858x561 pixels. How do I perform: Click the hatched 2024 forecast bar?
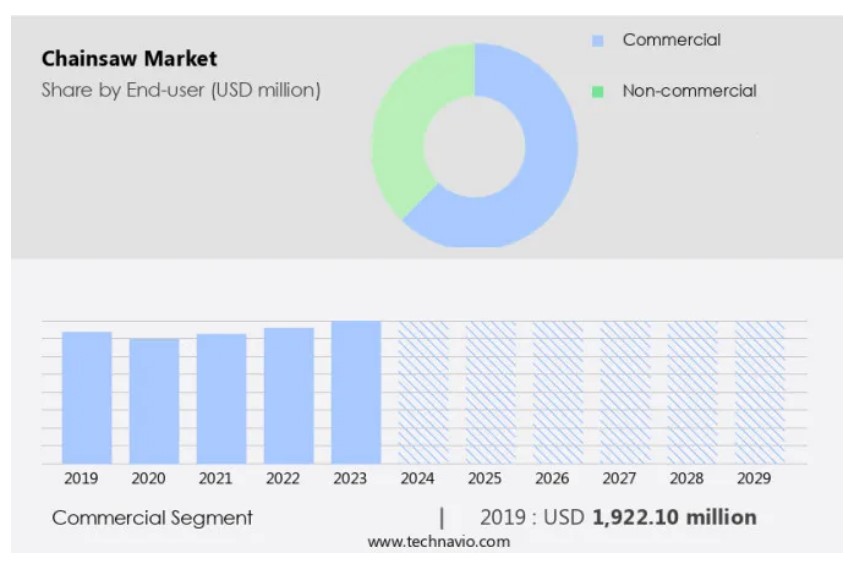[423, 392]
